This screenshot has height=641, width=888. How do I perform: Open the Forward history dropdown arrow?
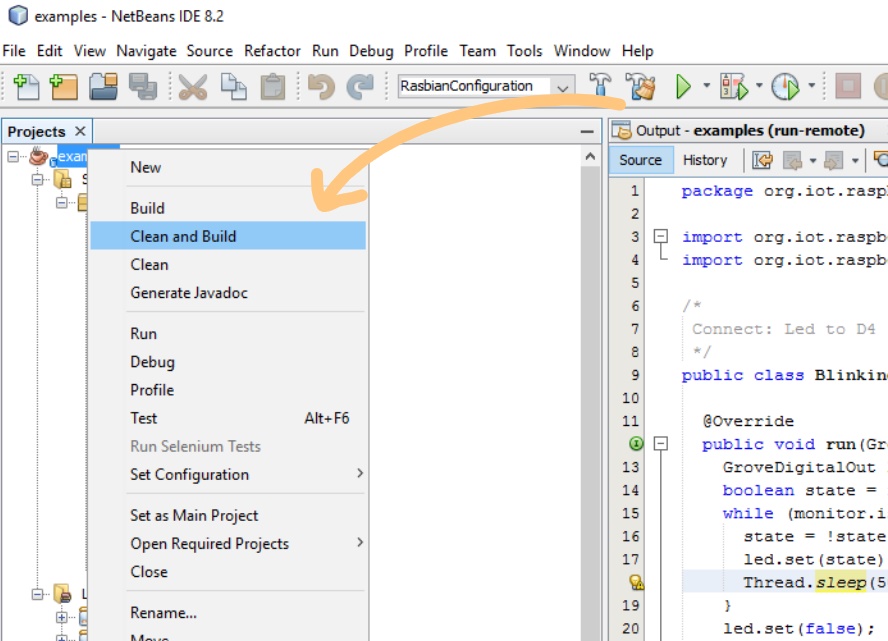click(855, 161)
